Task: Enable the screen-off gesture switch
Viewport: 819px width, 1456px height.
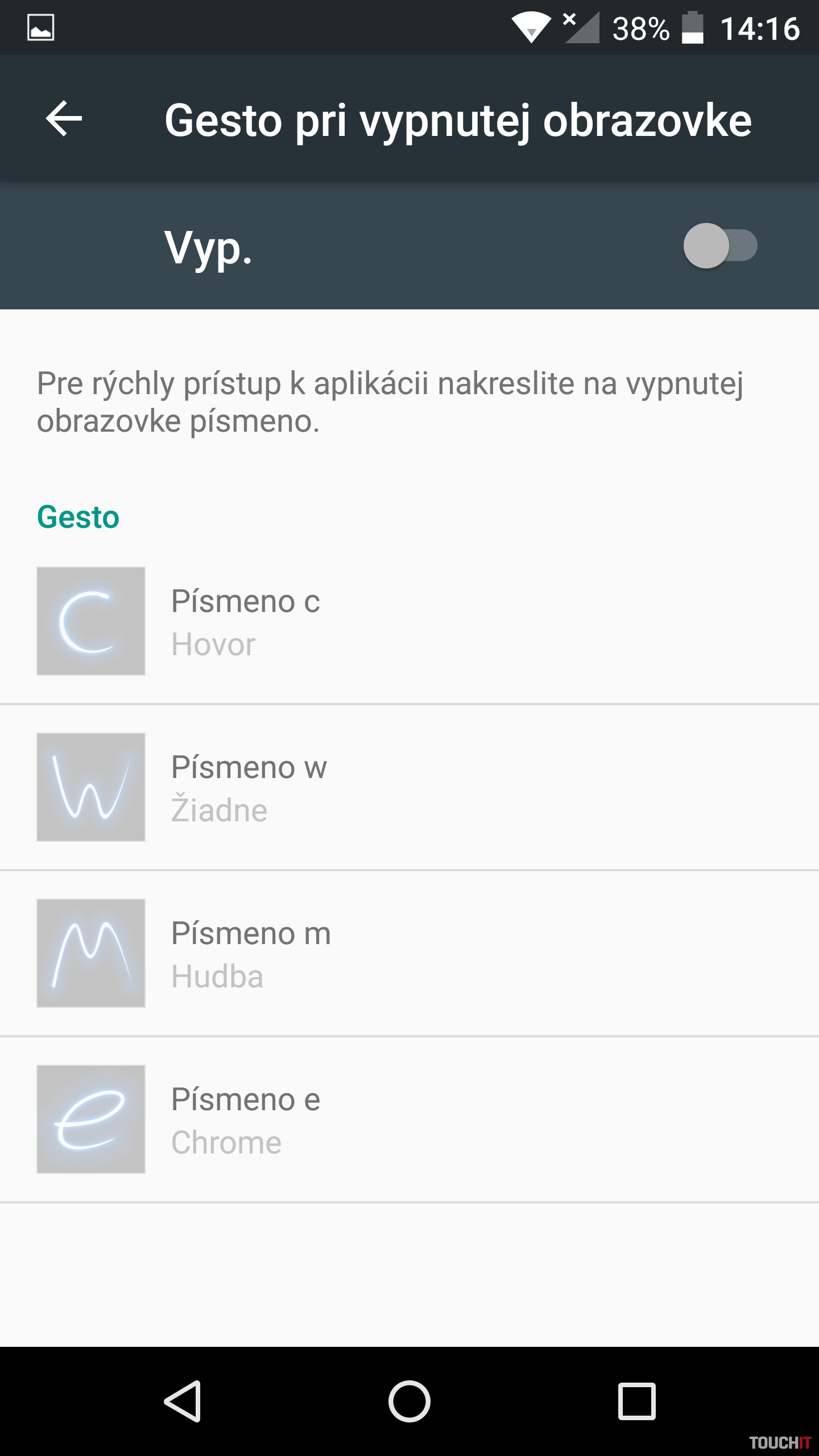Action: coord(720,246)
